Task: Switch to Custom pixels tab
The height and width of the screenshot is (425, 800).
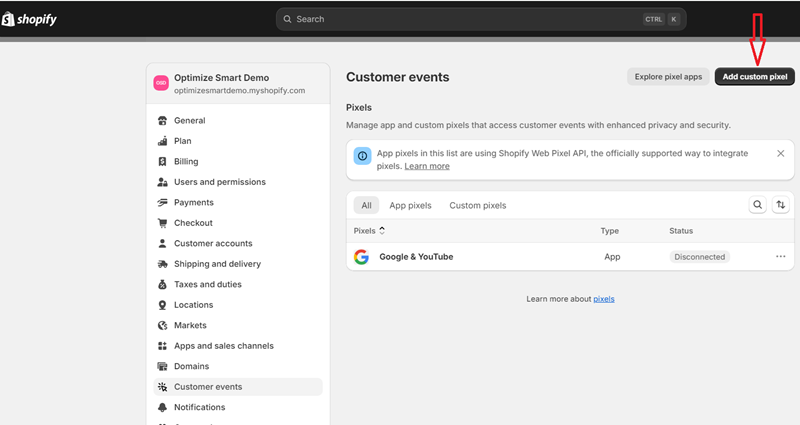Action: (x=478, y=205)
